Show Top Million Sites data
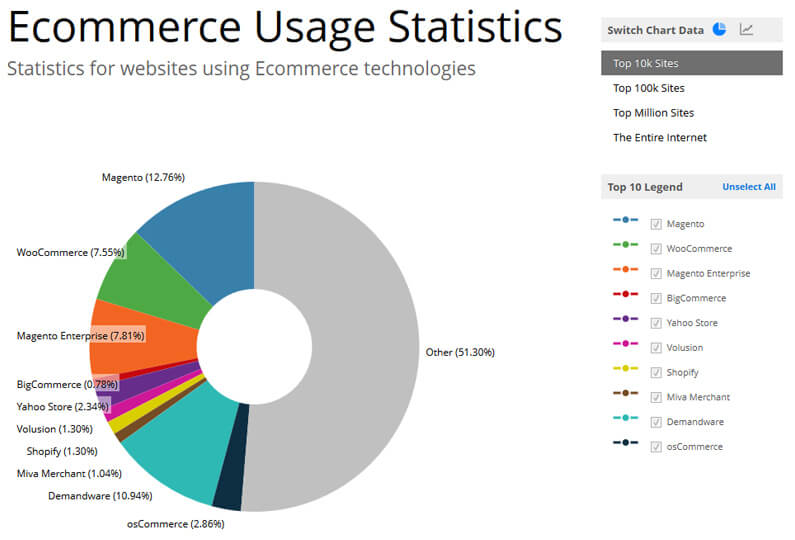The image size is (795, 540). pos(653,113)
